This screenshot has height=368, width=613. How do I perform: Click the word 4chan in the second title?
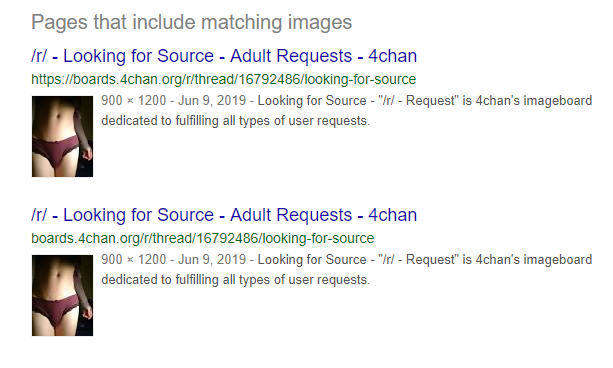[x=393, y=215]
